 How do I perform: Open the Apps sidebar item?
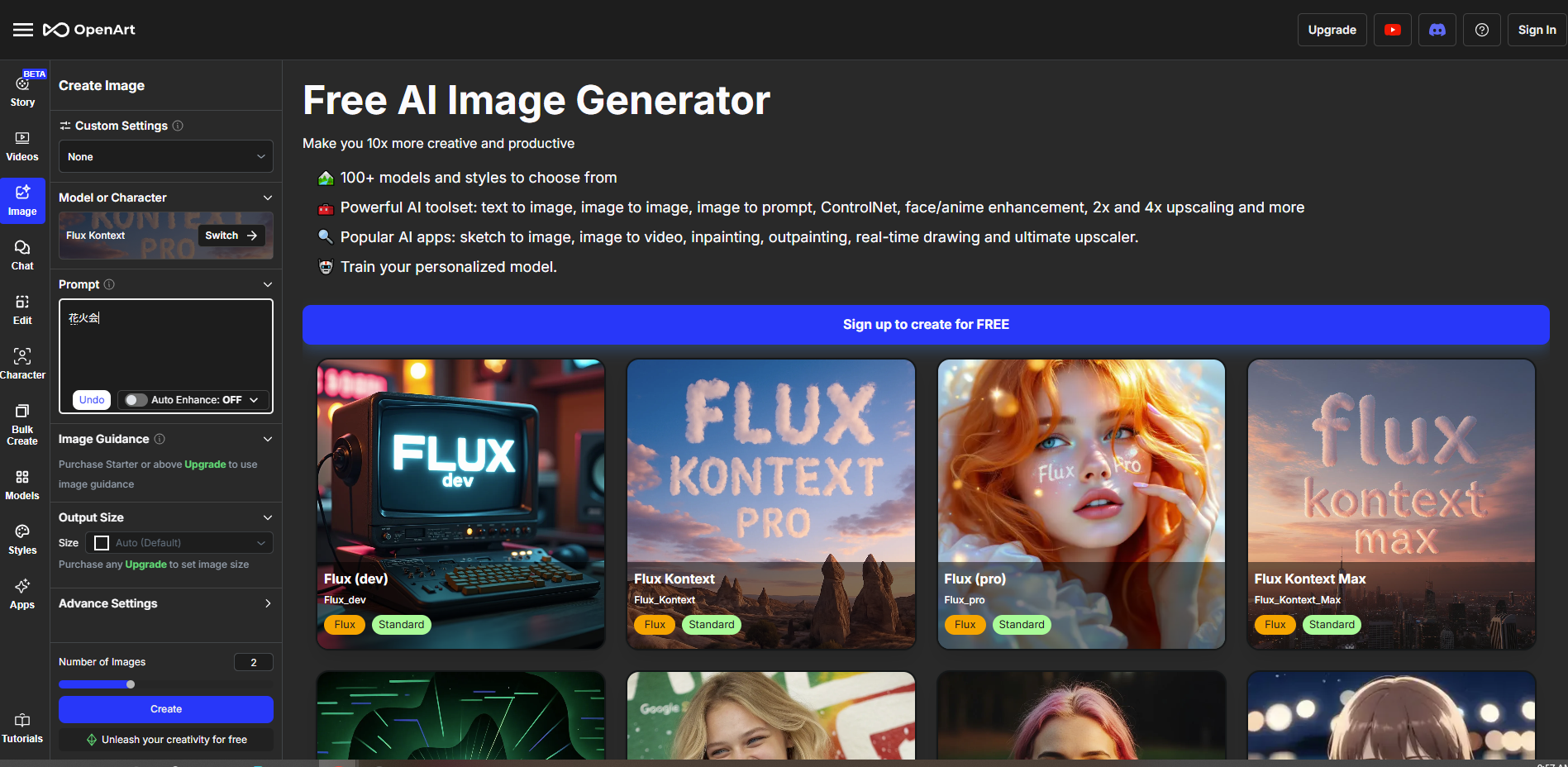point(22,594)
